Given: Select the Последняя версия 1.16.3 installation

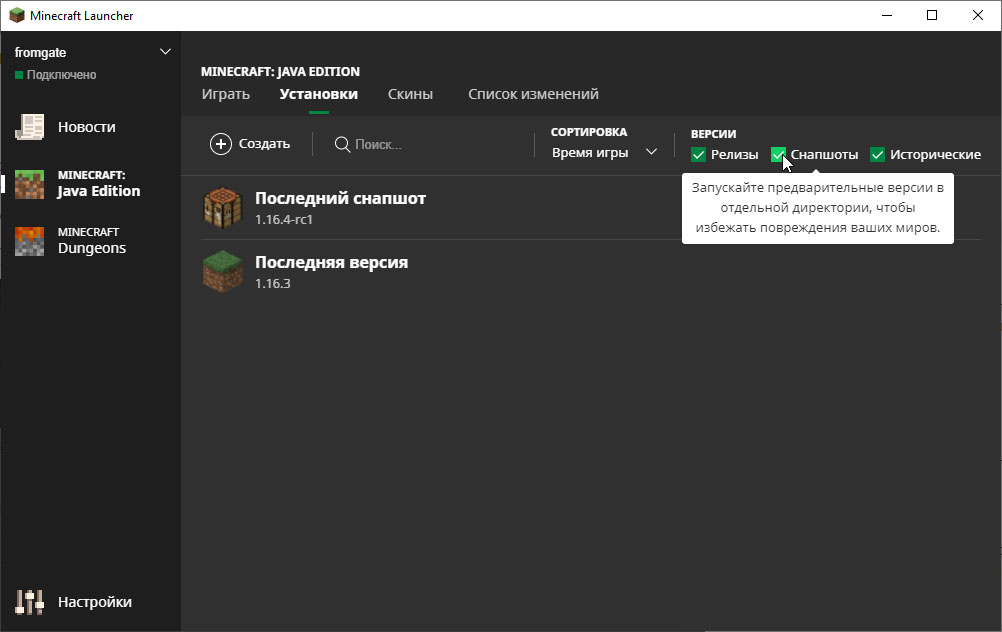Looking at the screenshot, I should coord(331,271).
